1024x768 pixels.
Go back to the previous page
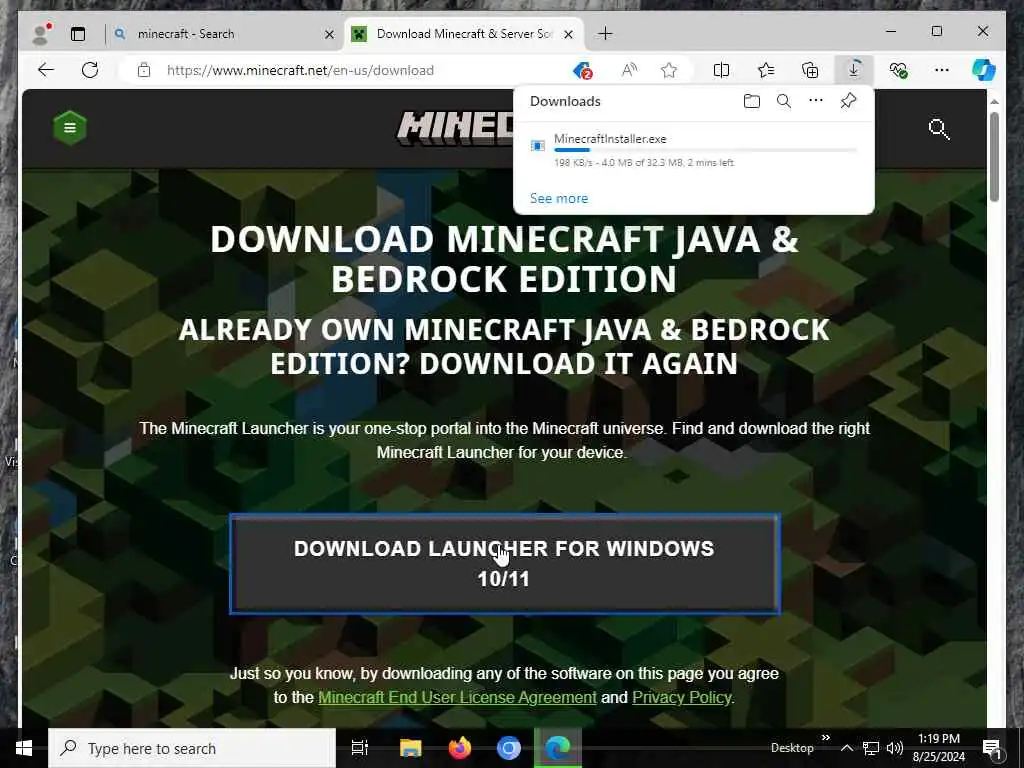point(46,70)
